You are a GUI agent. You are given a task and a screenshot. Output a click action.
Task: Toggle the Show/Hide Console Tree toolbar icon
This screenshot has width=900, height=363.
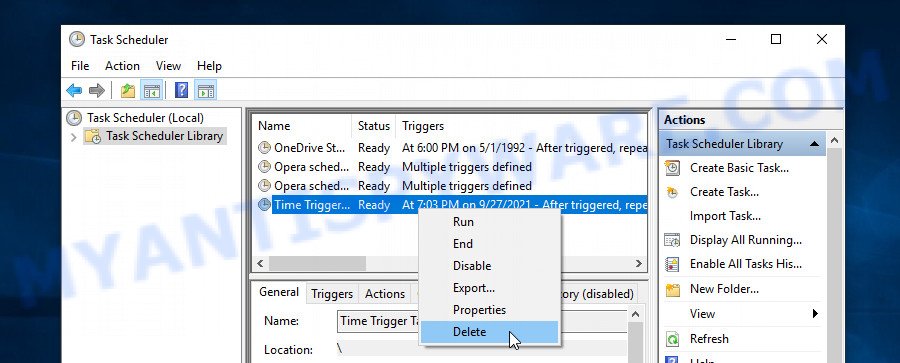coord(152,91)
